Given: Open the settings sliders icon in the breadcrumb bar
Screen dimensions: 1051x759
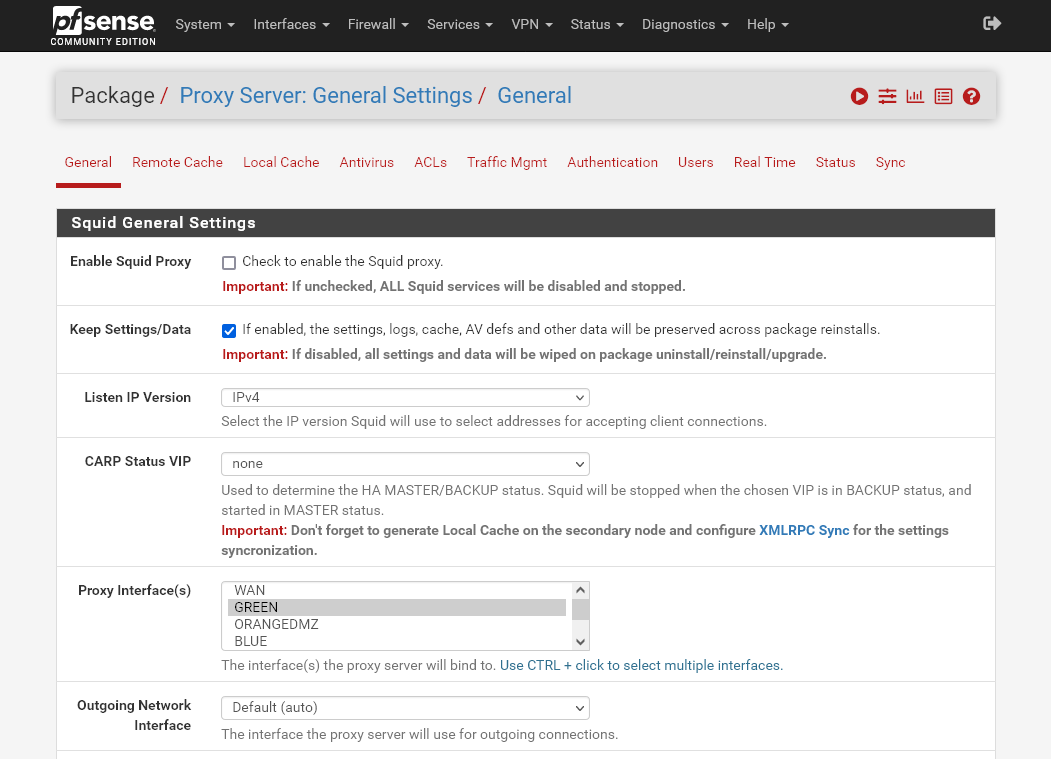Looking at the screenshot, I should point(887,95).
